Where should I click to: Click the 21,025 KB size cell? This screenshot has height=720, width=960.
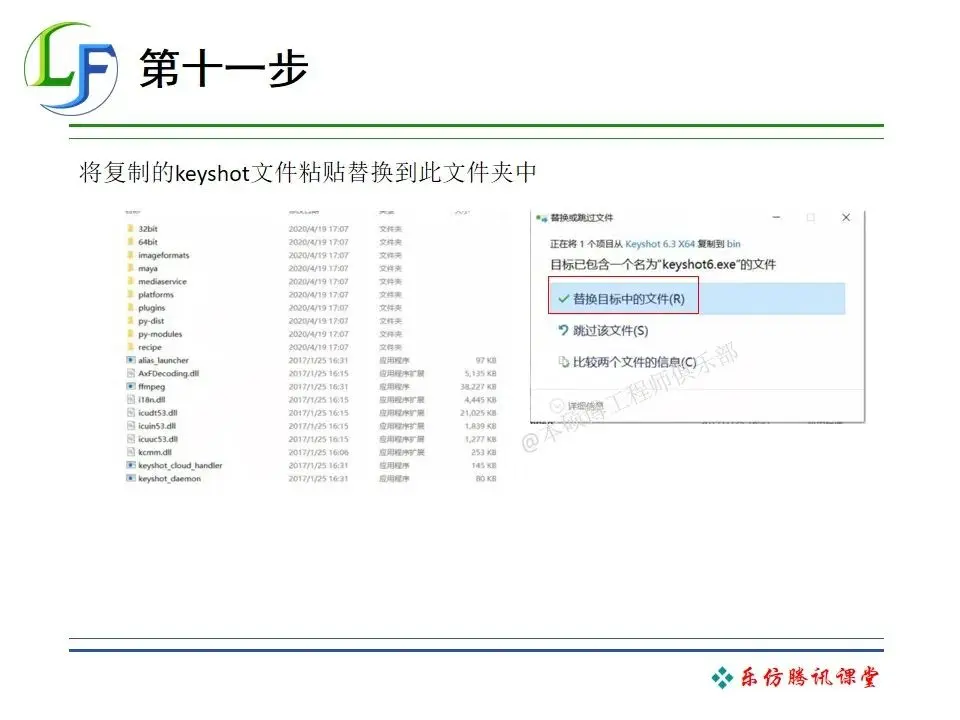point(478,413)
